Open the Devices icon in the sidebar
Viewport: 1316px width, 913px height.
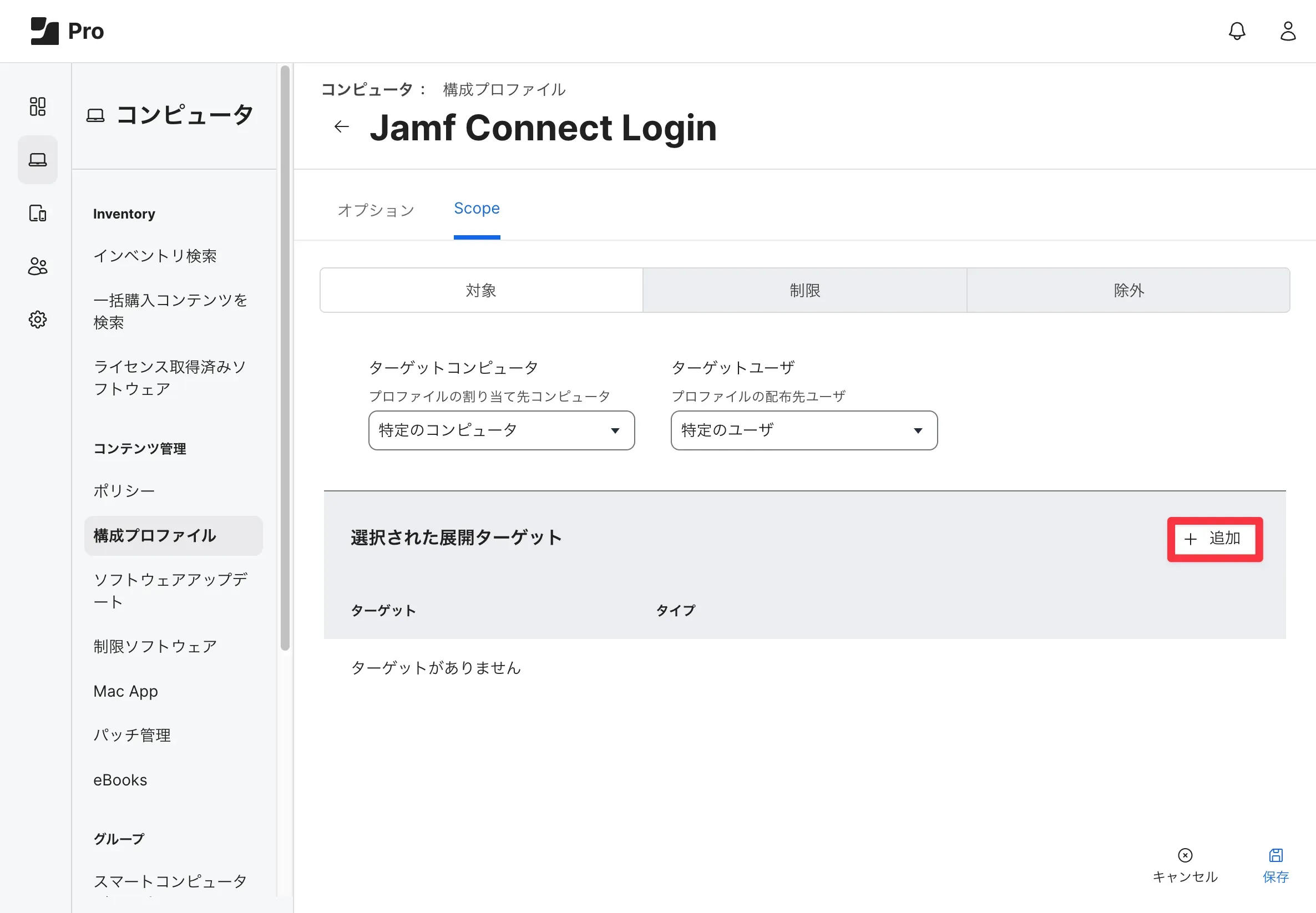click(38, 214)
